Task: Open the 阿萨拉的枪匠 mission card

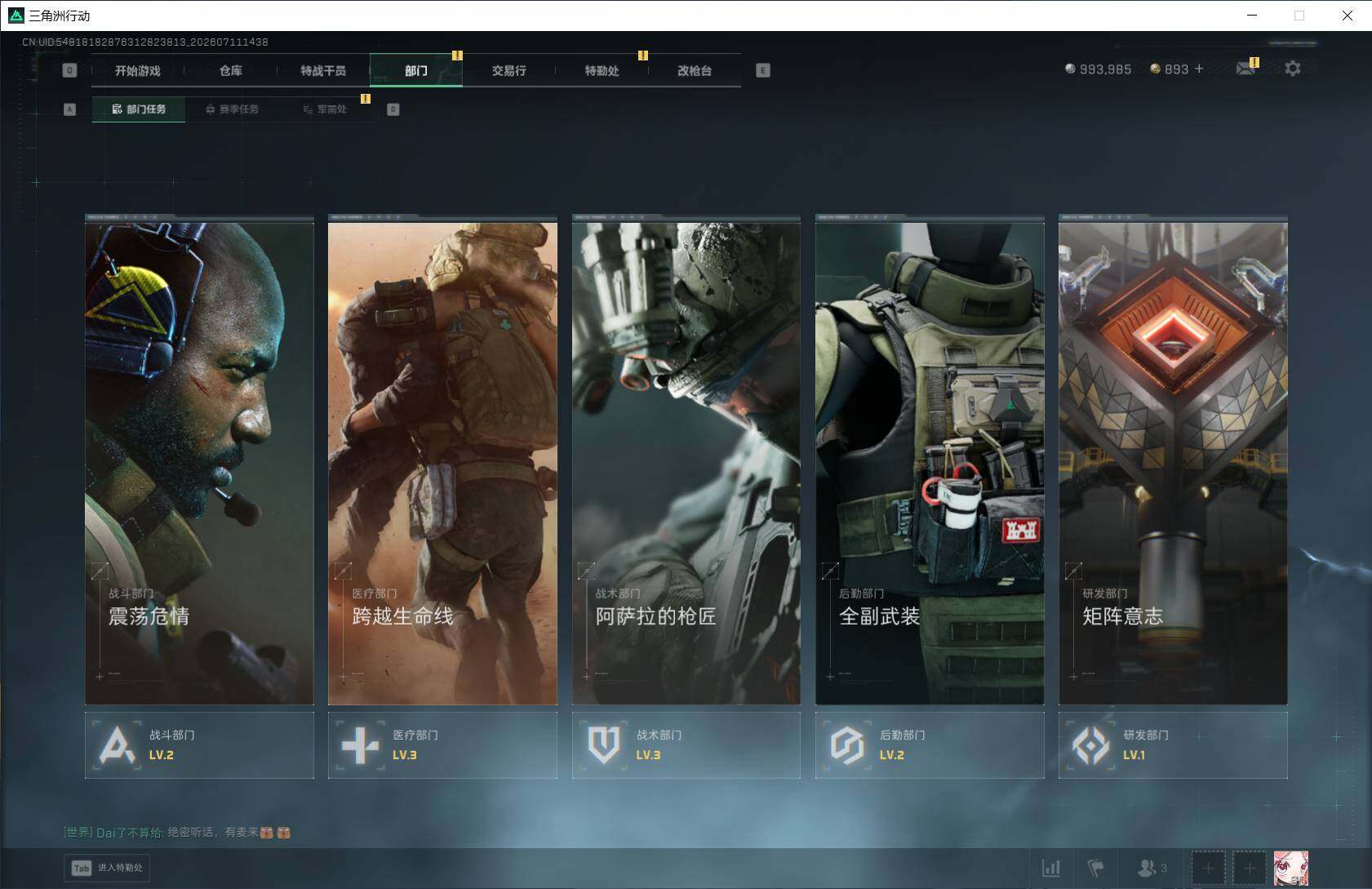Action: pyautogui.click(x=686, y=460)
